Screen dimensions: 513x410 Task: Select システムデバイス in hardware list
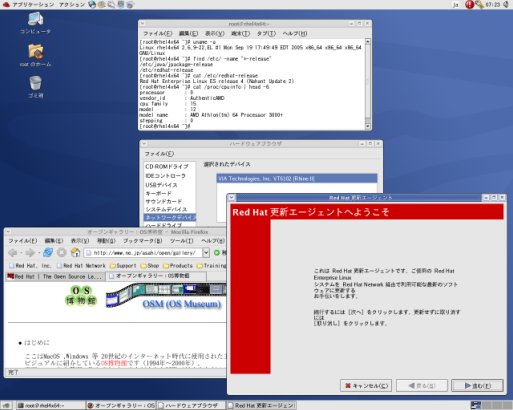[166, 209]
